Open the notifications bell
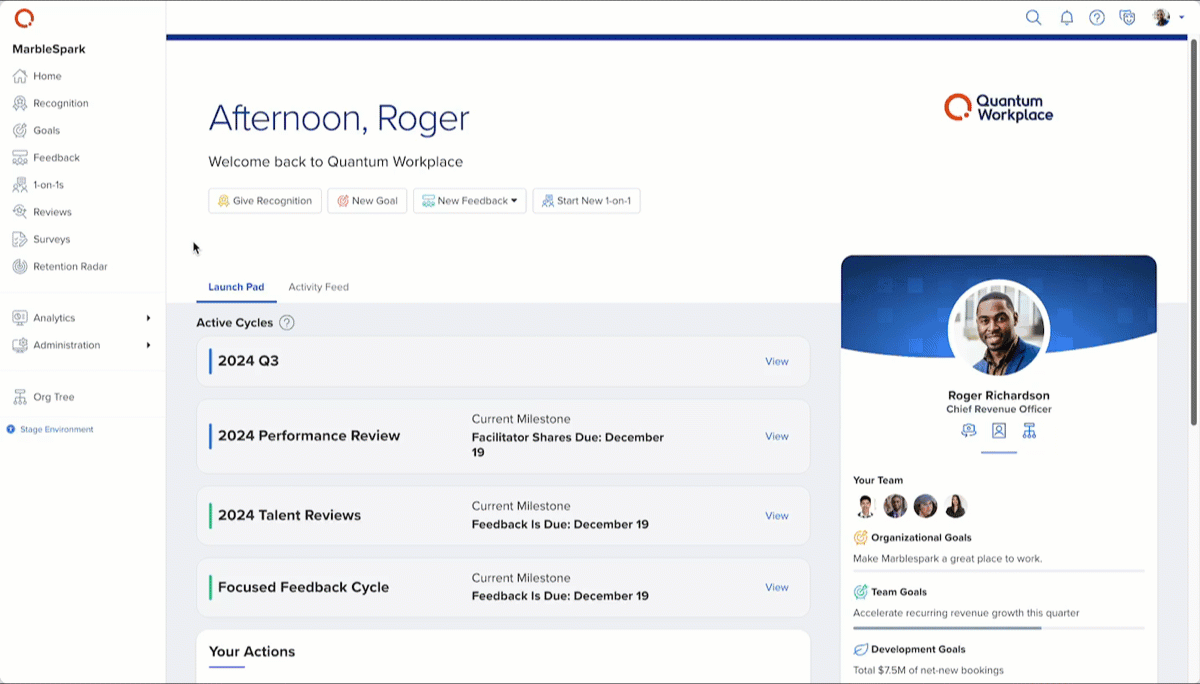The image size is (1200, 684). tap(1067, 17)
